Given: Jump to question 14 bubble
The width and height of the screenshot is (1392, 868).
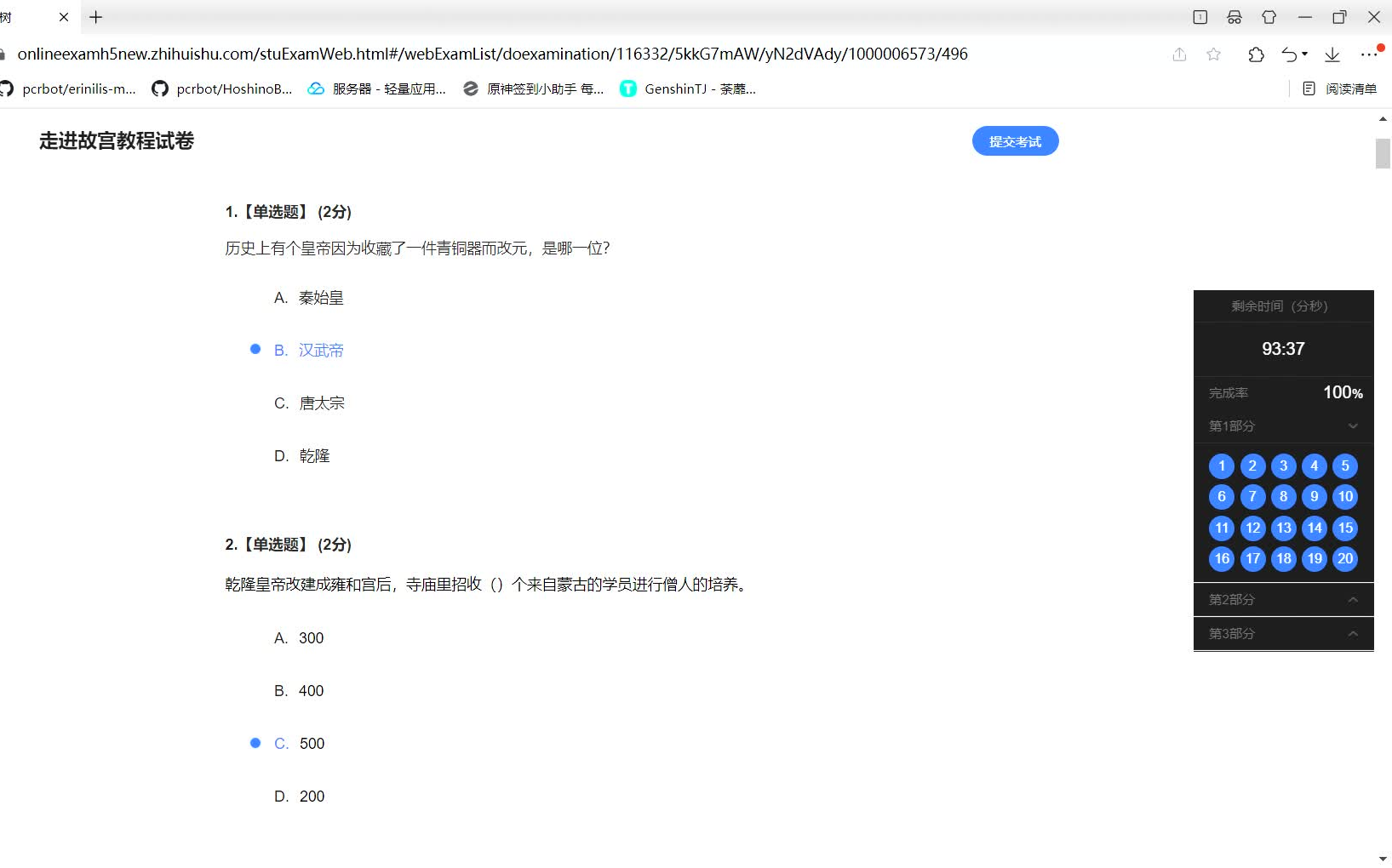Looking at the screenshot, I should 1315,528.
